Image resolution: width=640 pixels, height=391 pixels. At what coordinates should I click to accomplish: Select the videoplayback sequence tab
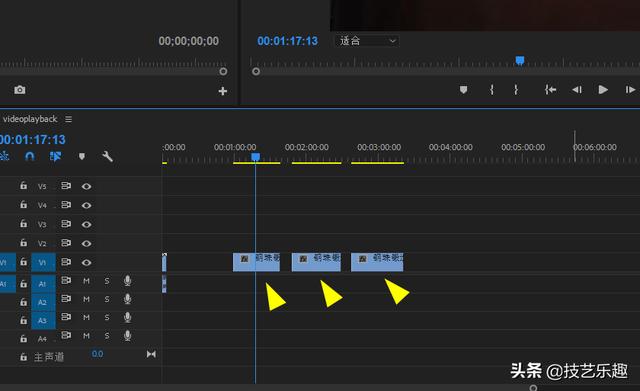pos(30,119)
